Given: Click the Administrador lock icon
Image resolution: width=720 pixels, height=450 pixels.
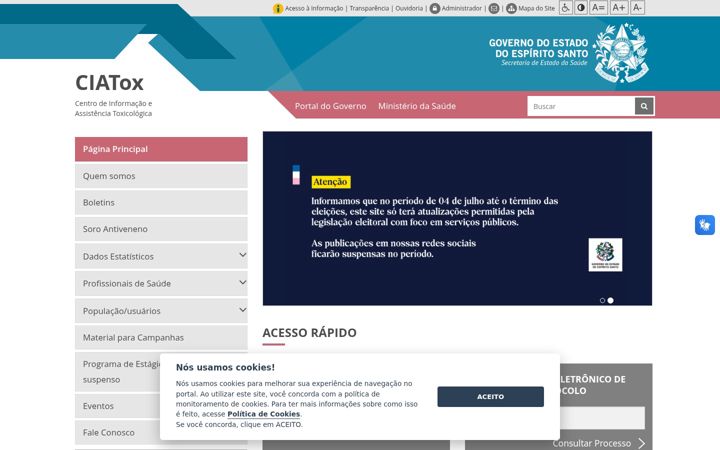Looking at the screenshot, I should pyautogui.click(x=435, y=8).
